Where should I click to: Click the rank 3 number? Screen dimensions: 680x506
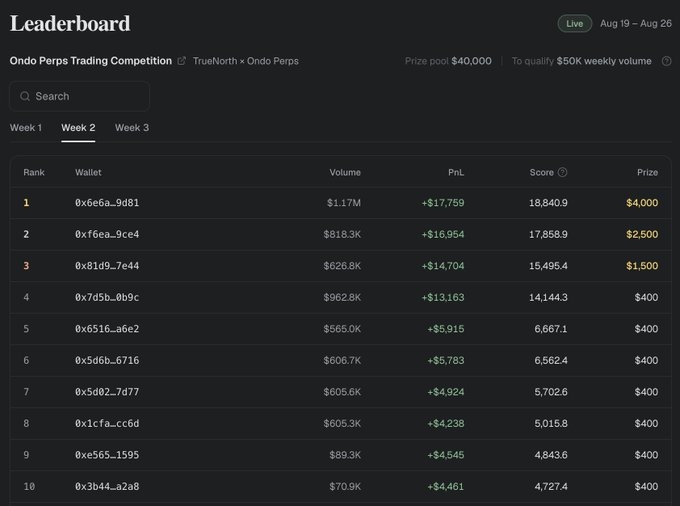coord(26,266)
